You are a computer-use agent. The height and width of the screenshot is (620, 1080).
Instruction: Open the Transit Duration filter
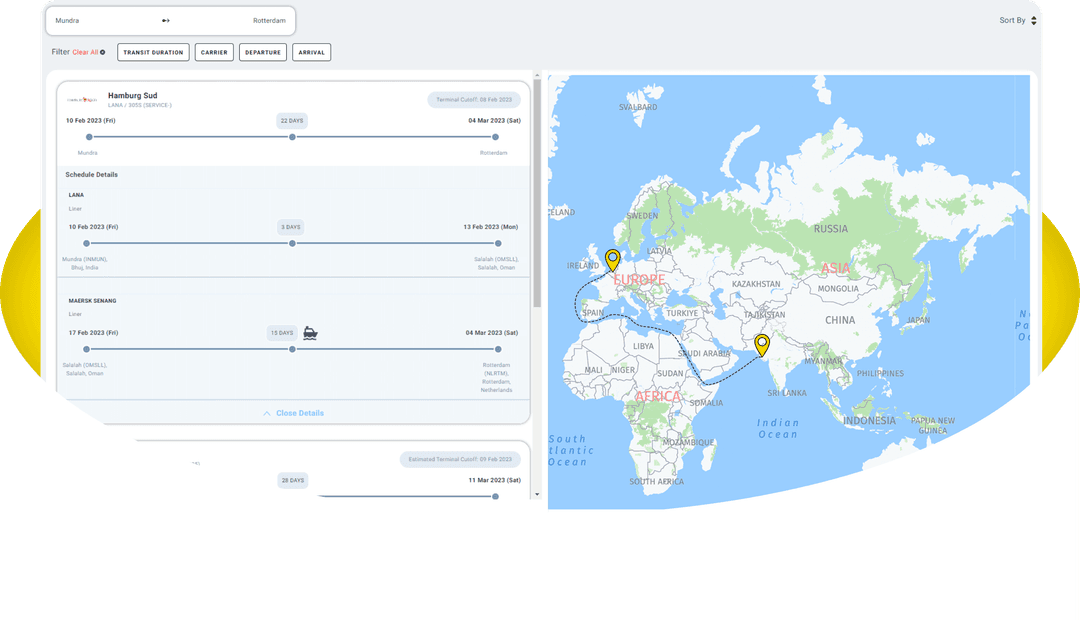tap(153, 52)
